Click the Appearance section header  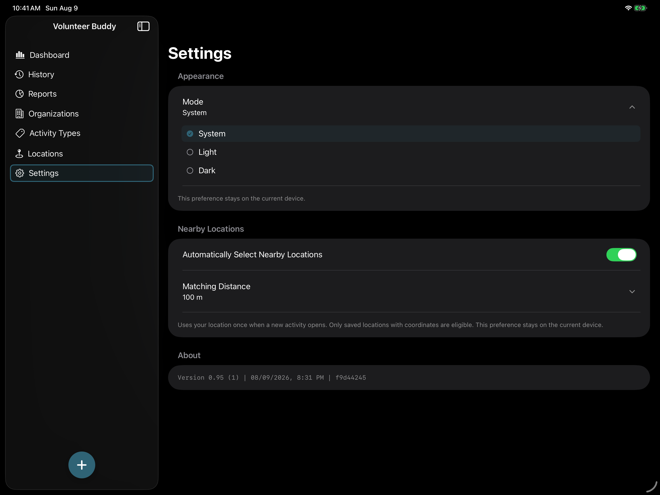tap(200, 76)
